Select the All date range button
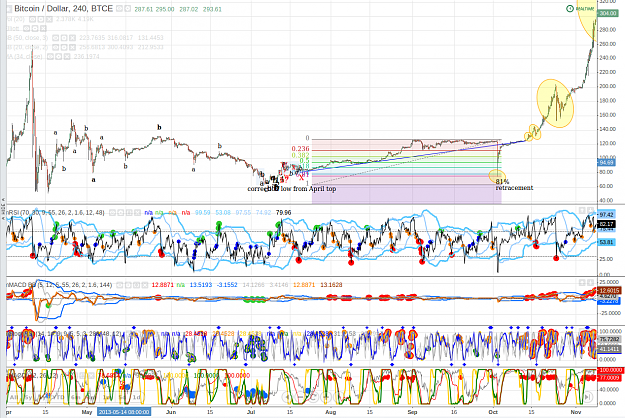 pos(13,397)
